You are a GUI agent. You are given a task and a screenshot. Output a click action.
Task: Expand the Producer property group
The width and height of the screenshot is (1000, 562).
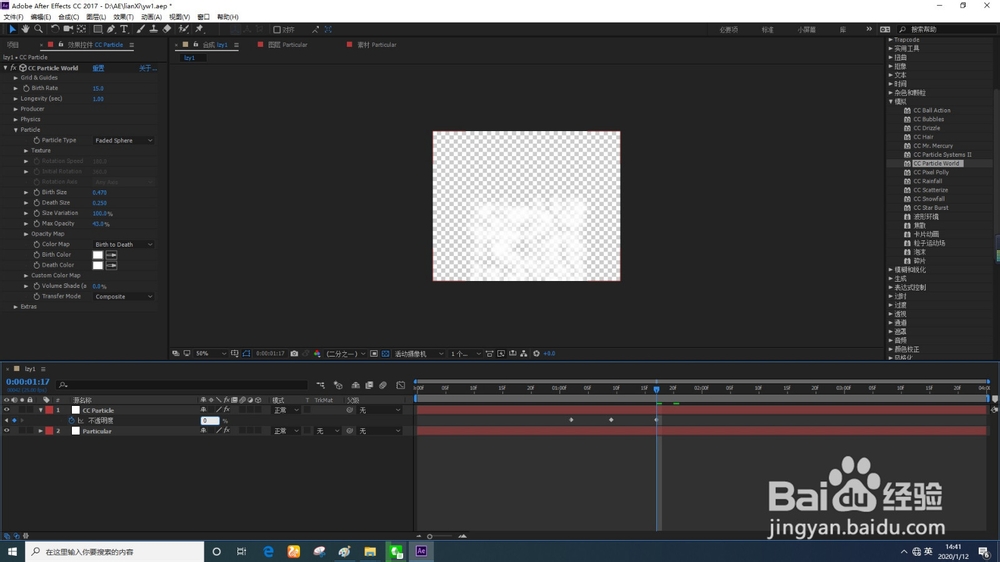click(16, 109)
